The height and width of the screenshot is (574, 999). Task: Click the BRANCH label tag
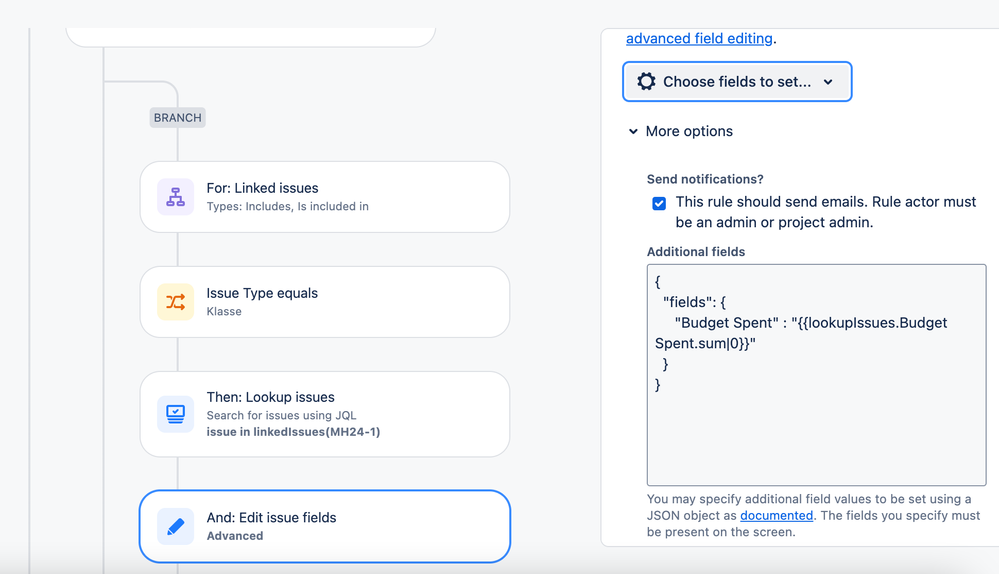point(177,118)
